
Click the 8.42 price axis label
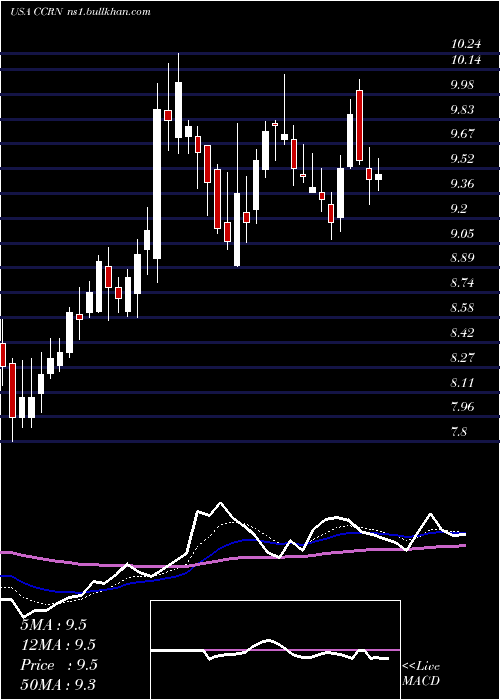462,333
